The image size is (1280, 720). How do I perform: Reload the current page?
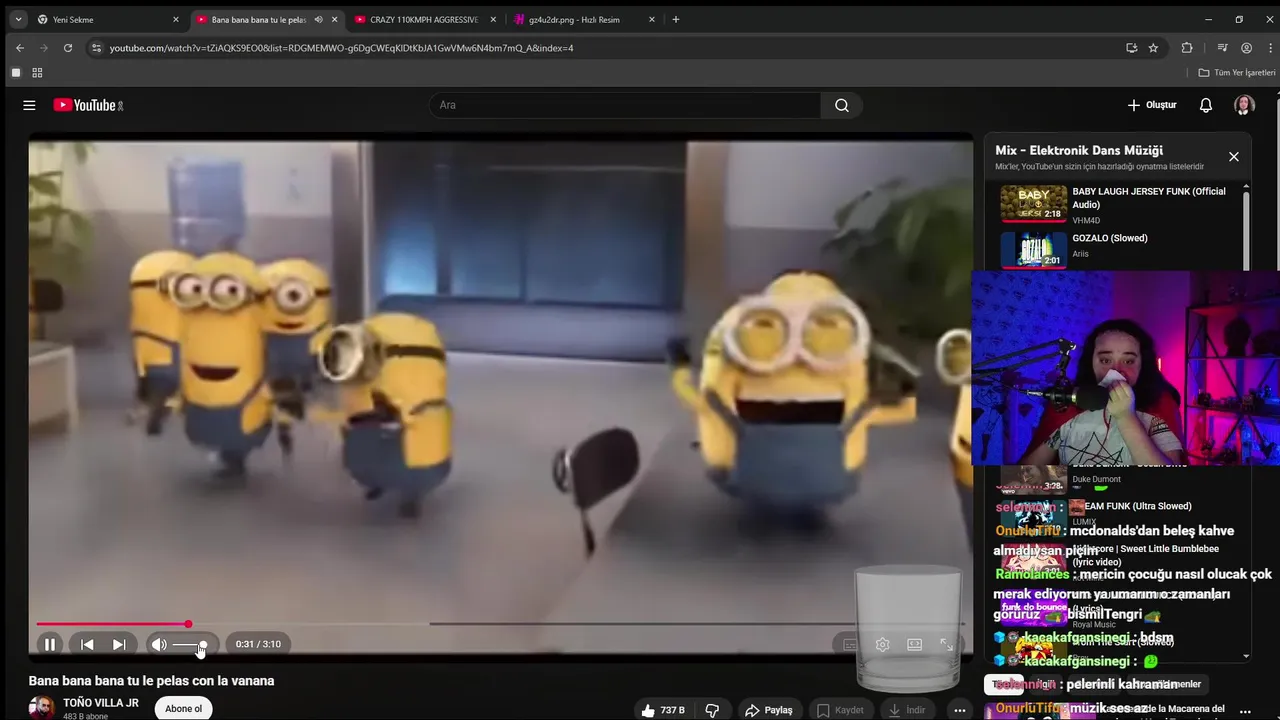[68, 48]
